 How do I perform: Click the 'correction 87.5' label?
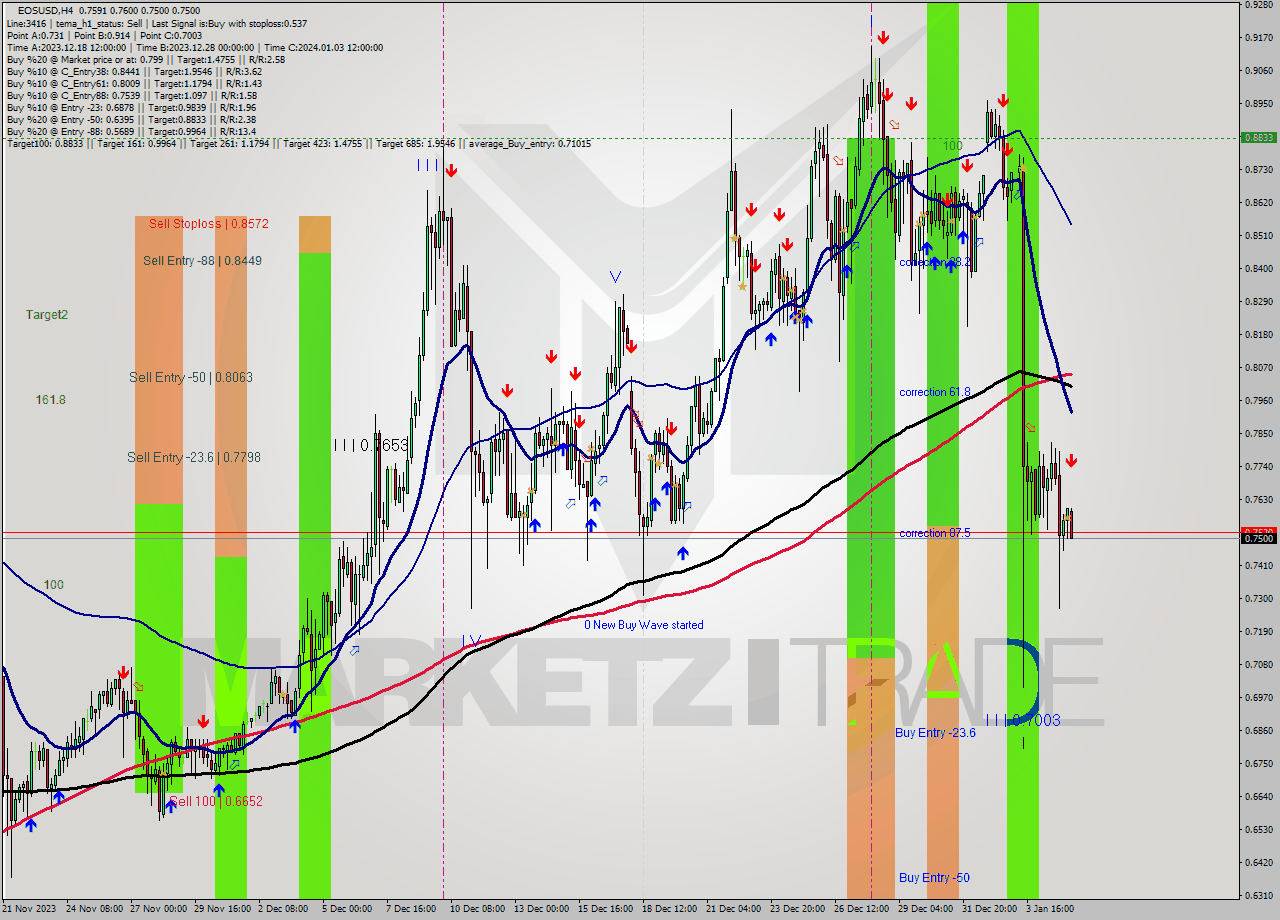pyautogui.click(x=935, y=533)
